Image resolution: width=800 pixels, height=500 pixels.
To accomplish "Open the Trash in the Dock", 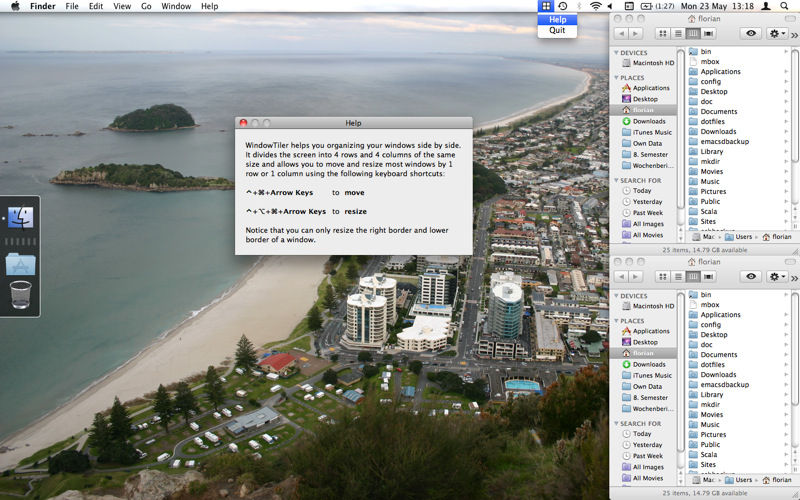I will (20, 294).
